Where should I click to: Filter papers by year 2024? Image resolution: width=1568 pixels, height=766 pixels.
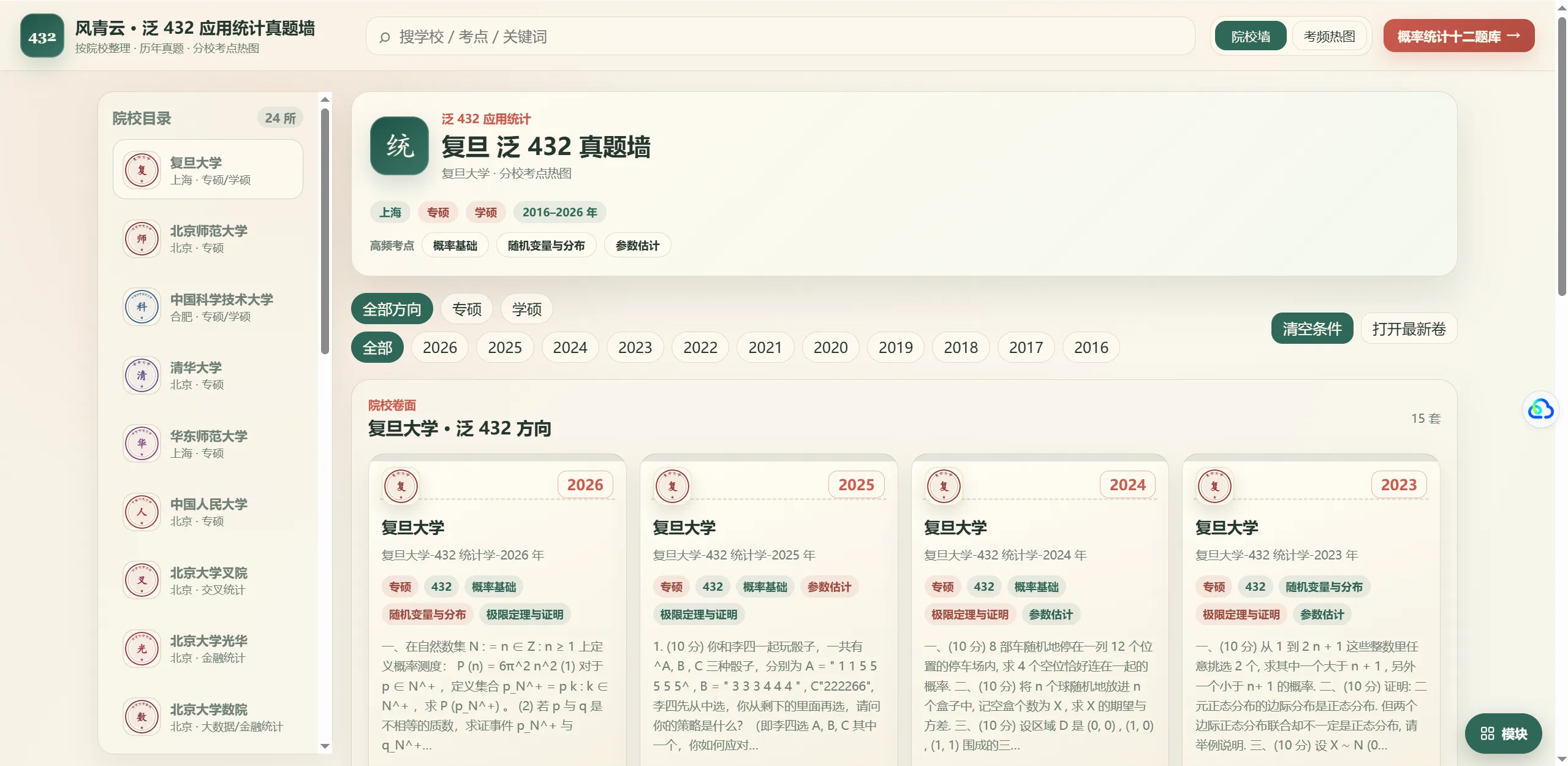(x=570, y=347)
